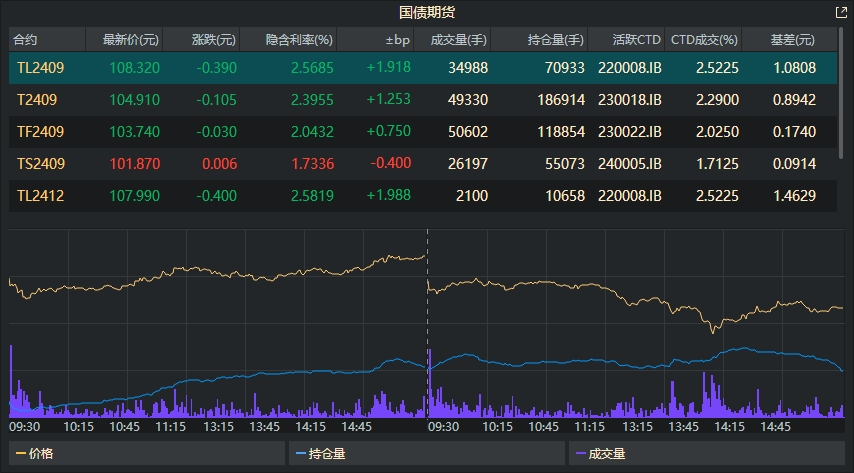Sort by the 成交量(手) column header
Screen dimensions: 854x473
tap(458, 40)
